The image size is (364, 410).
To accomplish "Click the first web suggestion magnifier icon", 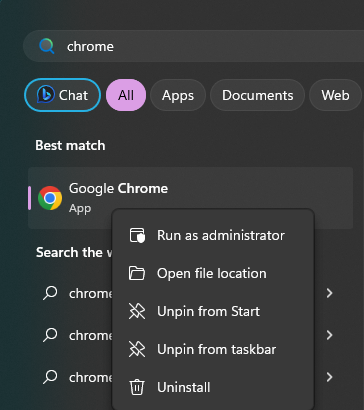I will (x=50, y=293).
